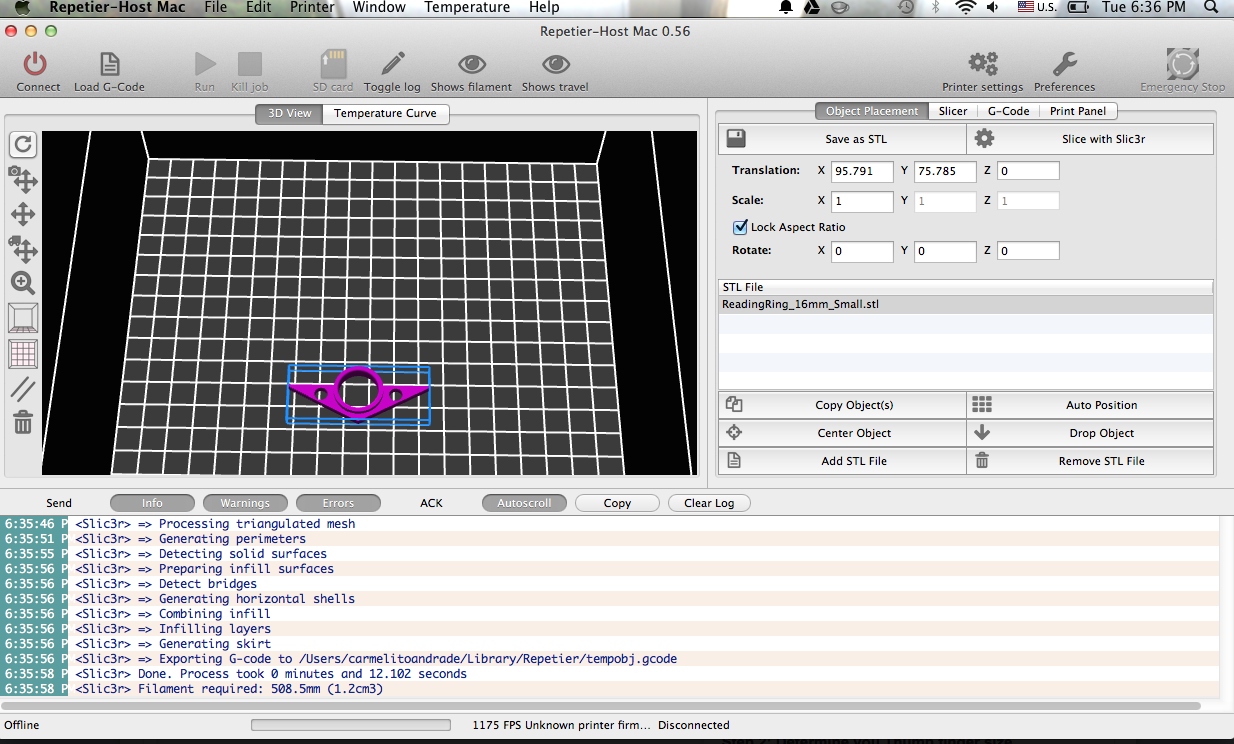Click the Connect power icon
This screenshot has width=1234, height=744.
click(x=36, y=65)
